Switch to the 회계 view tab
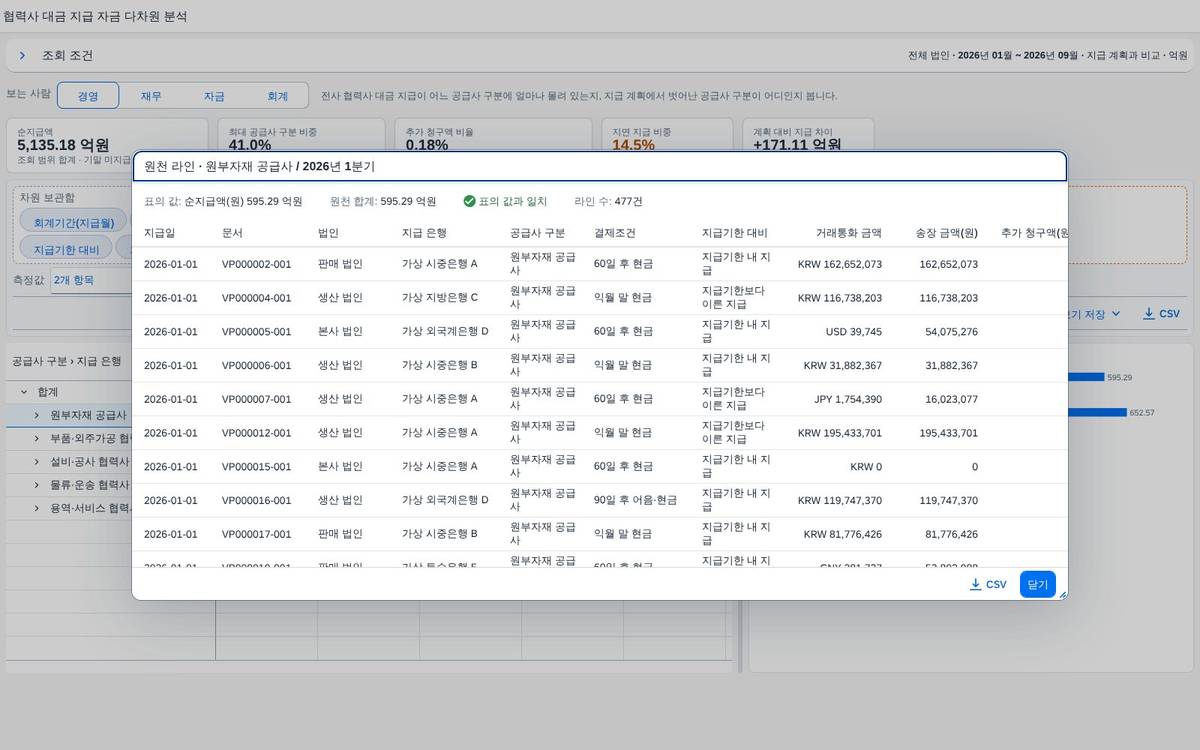Screen dimensions: 1200x750 [277, 96]
